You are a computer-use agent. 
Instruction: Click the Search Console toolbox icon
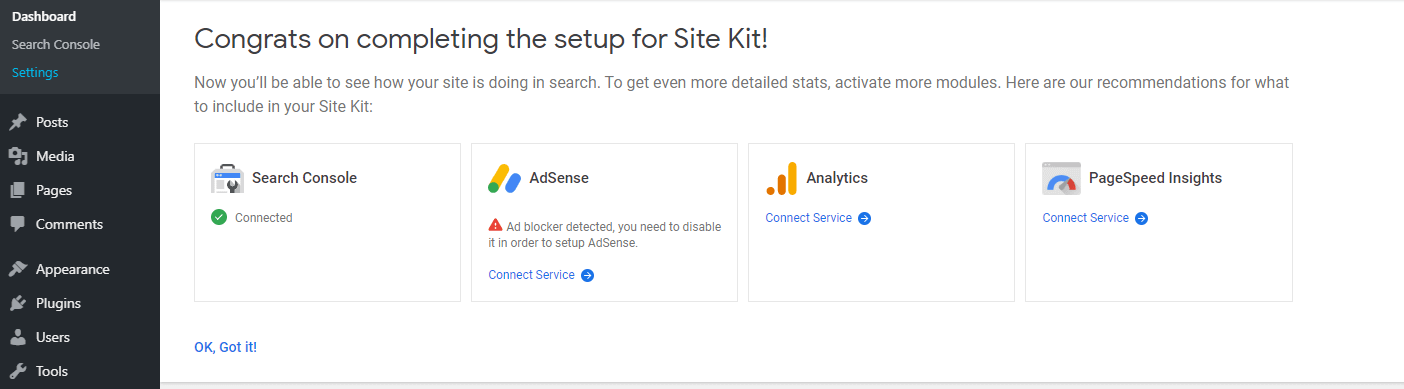[227, 178]
